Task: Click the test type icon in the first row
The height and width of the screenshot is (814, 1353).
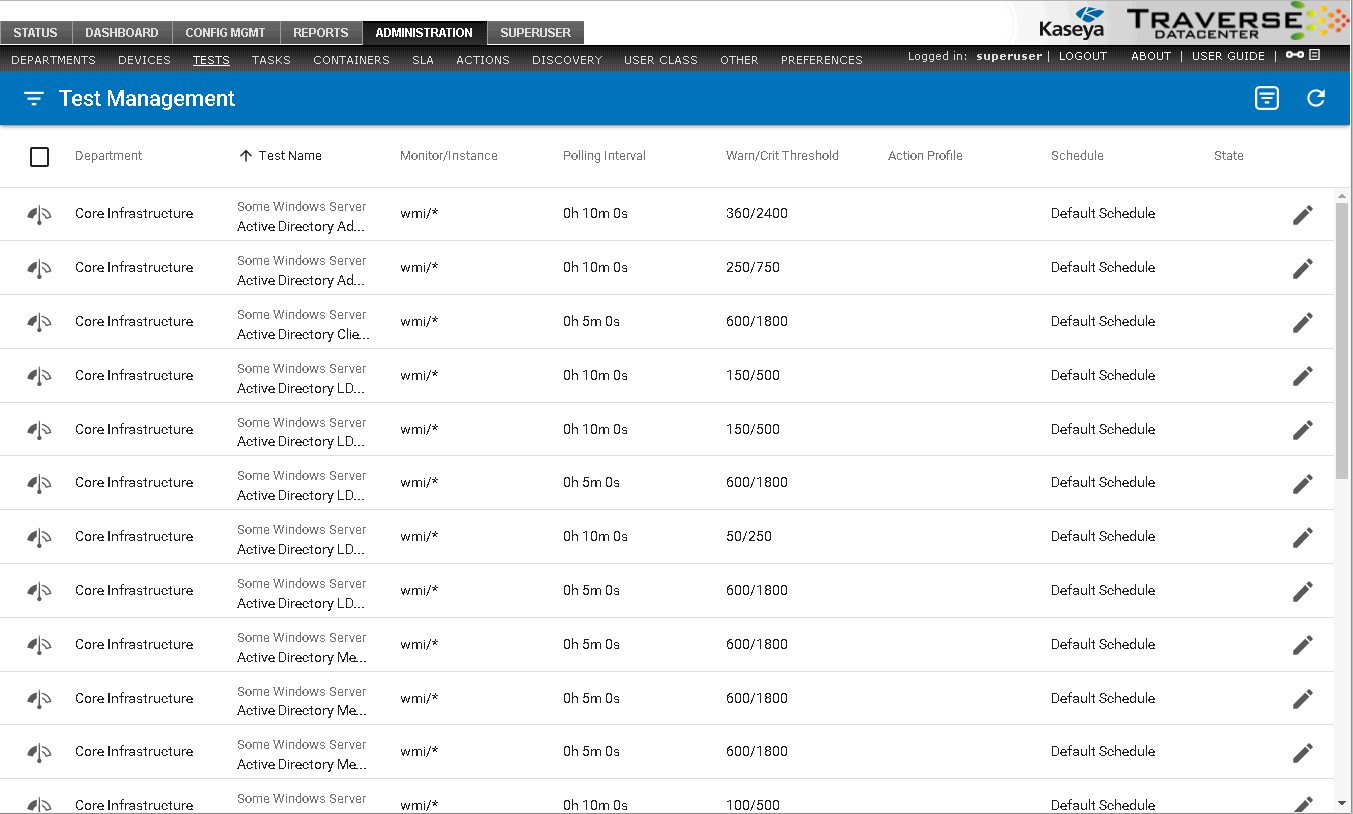Action: [x=39, y=214]
